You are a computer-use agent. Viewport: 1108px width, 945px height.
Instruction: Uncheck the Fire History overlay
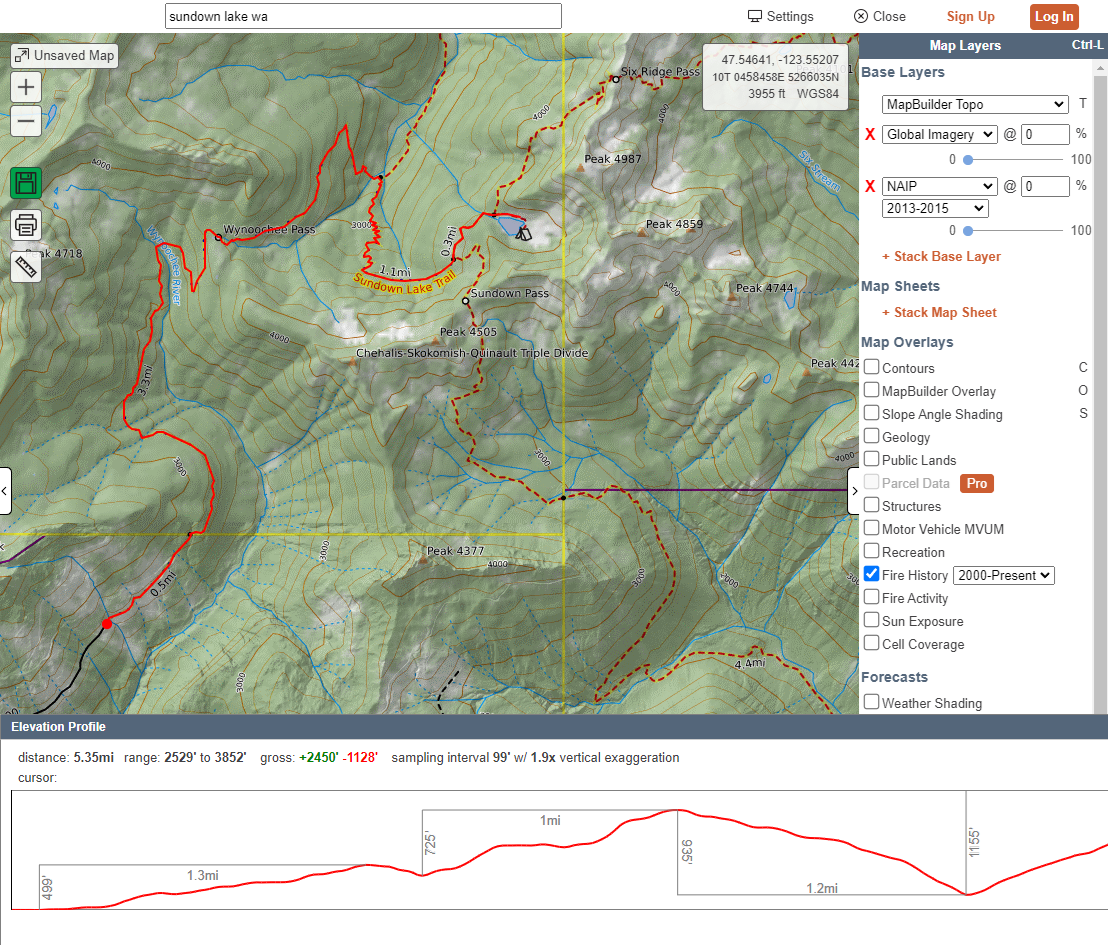872,574
